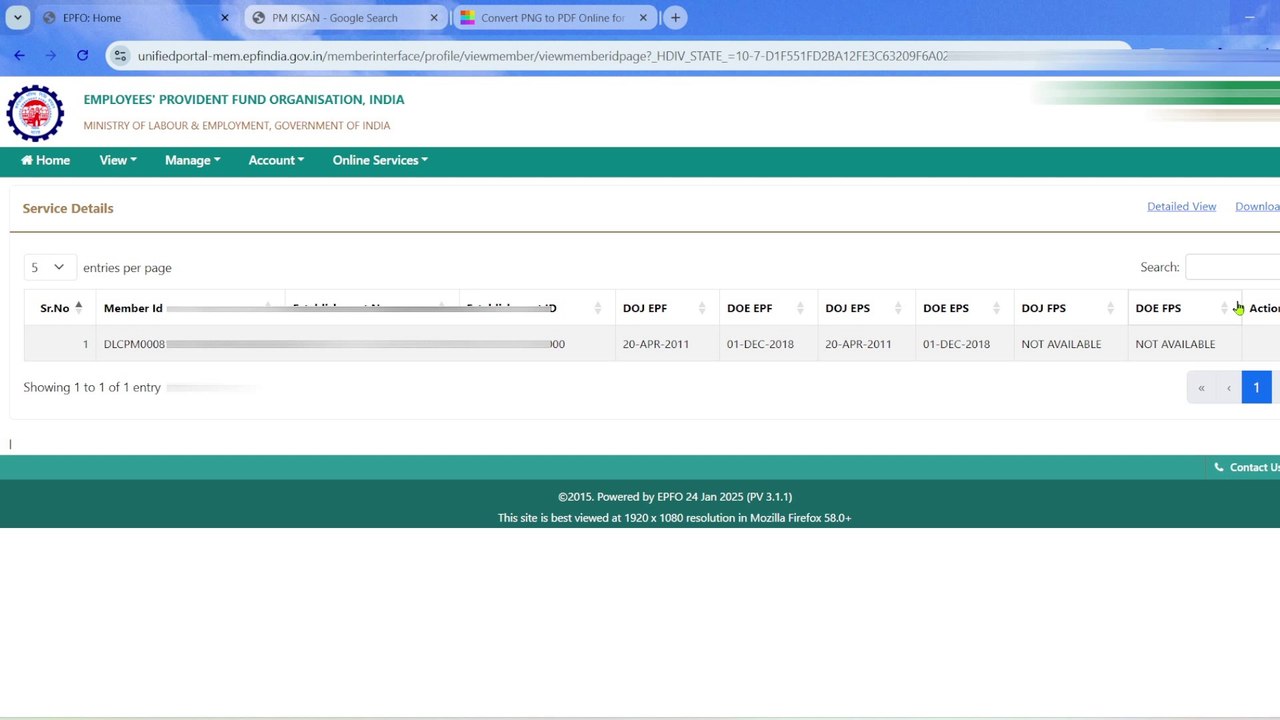Open the Manage menu dropdown
The width and height of the screenshot is (1280, 720).
[x=193, y=160]
